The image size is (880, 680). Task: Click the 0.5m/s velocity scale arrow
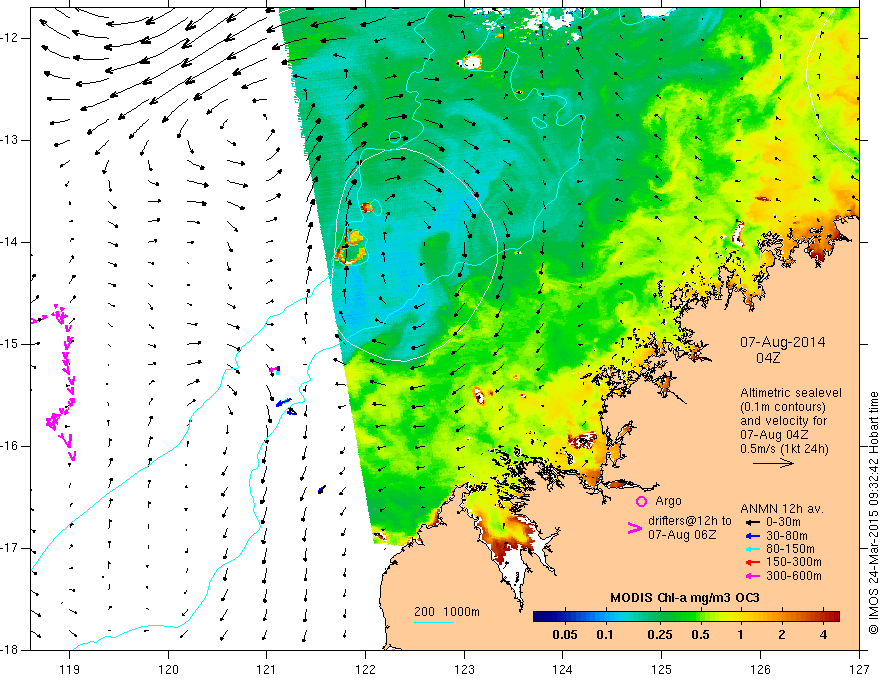click(x=773, y=463)
